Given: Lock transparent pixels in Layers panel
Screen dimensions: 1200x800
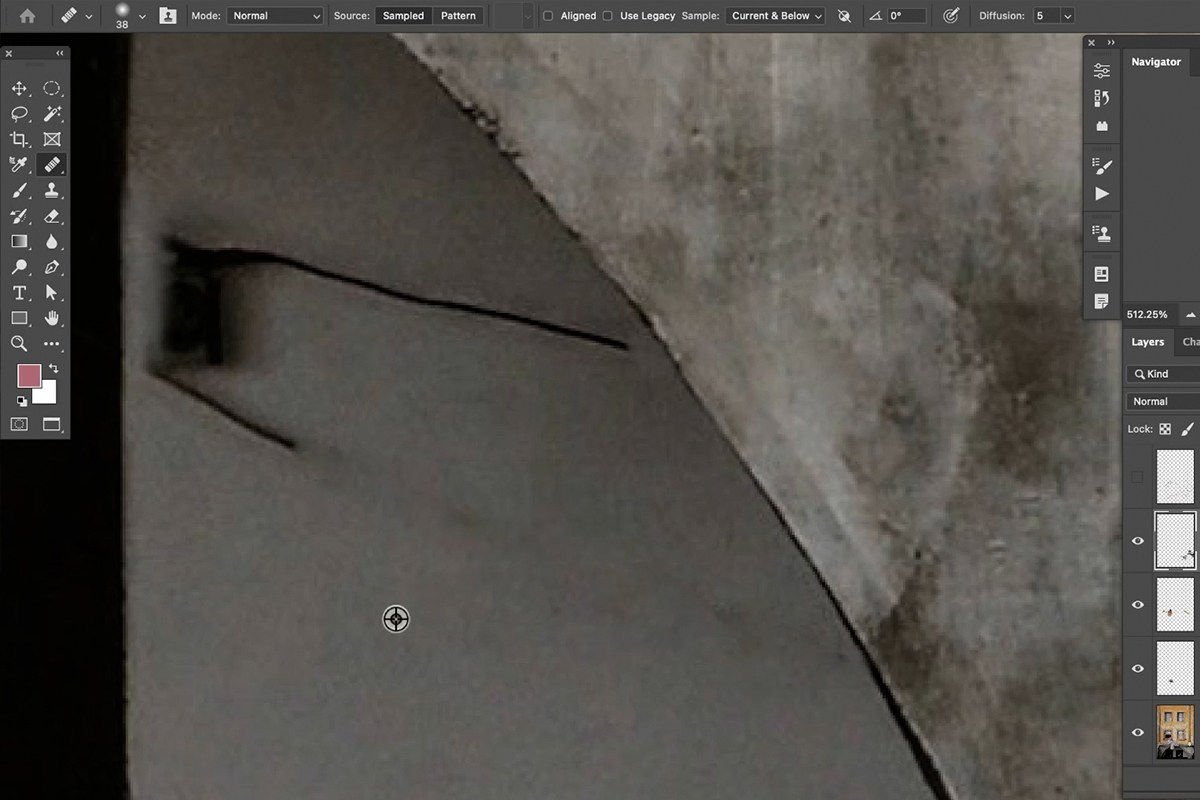Looking at the screenshot, I should 1165,429.
